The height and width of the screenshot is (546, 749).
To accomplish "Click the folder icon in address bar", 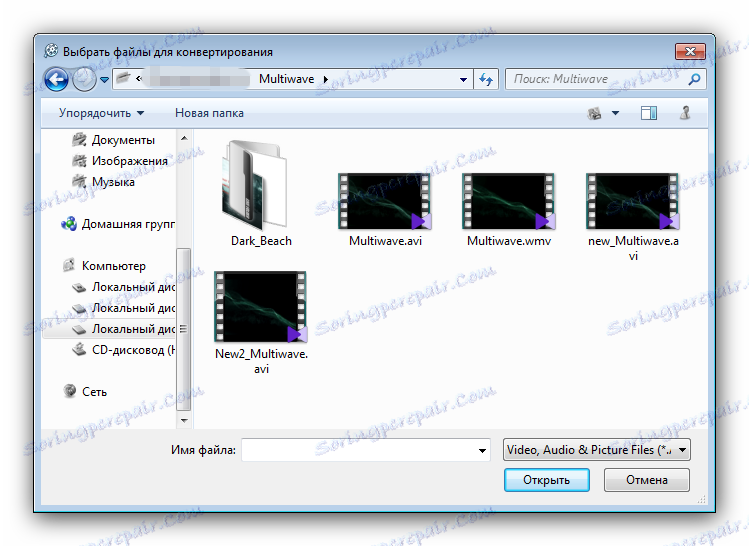I will pos(123,78).
